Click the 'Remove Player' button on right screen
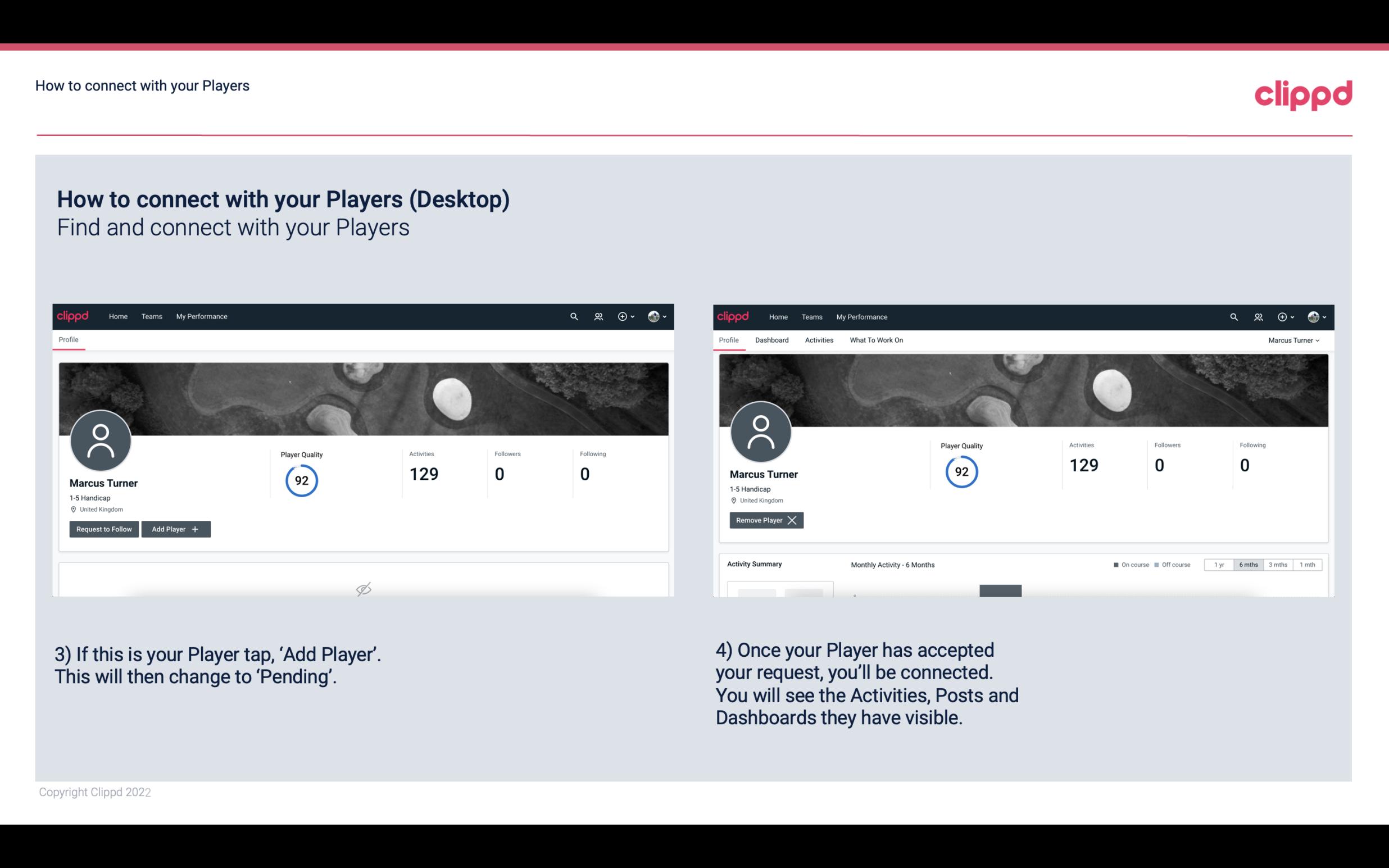The width and height of the screenshot is (1389, 868). (765, 519)
